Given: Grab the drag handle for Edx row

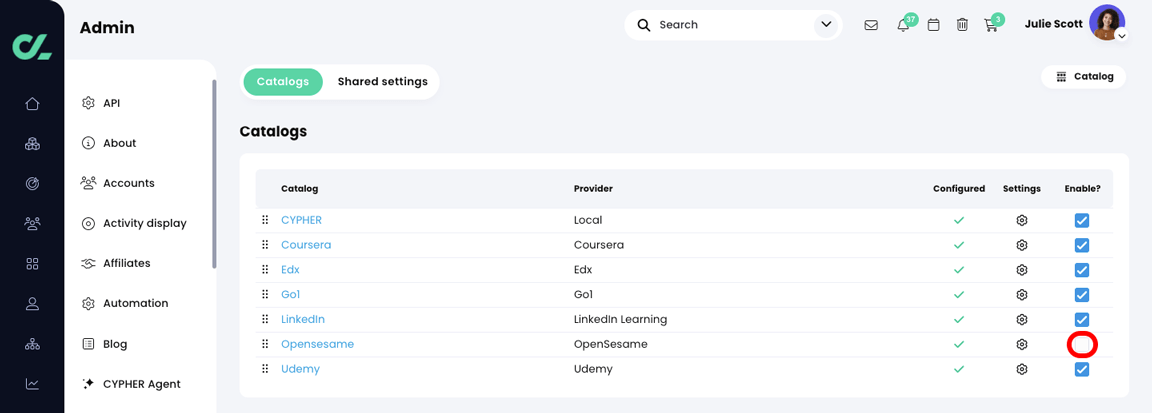Looking at the screenshot, I should pyautogui.click(x=265, y=270).
